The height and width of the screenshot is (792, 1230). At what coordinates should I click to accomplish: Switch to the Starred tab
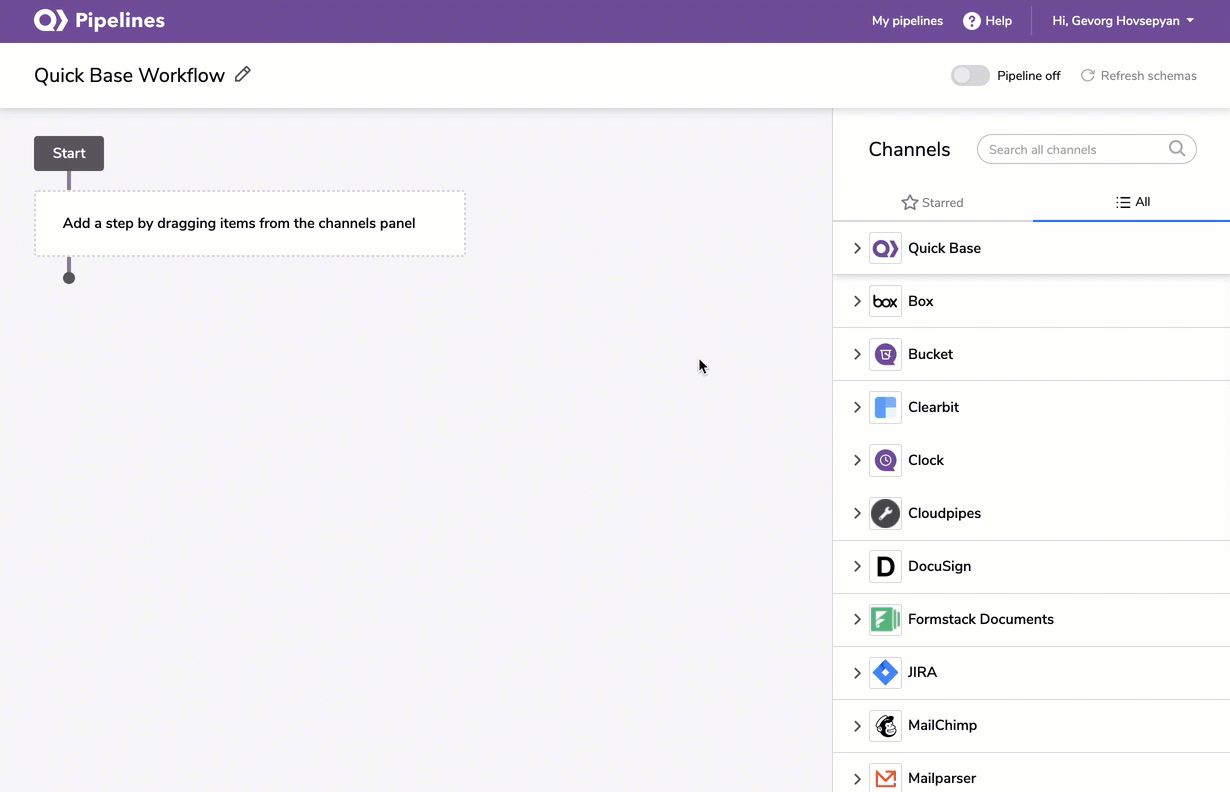(x=932, y=202)
